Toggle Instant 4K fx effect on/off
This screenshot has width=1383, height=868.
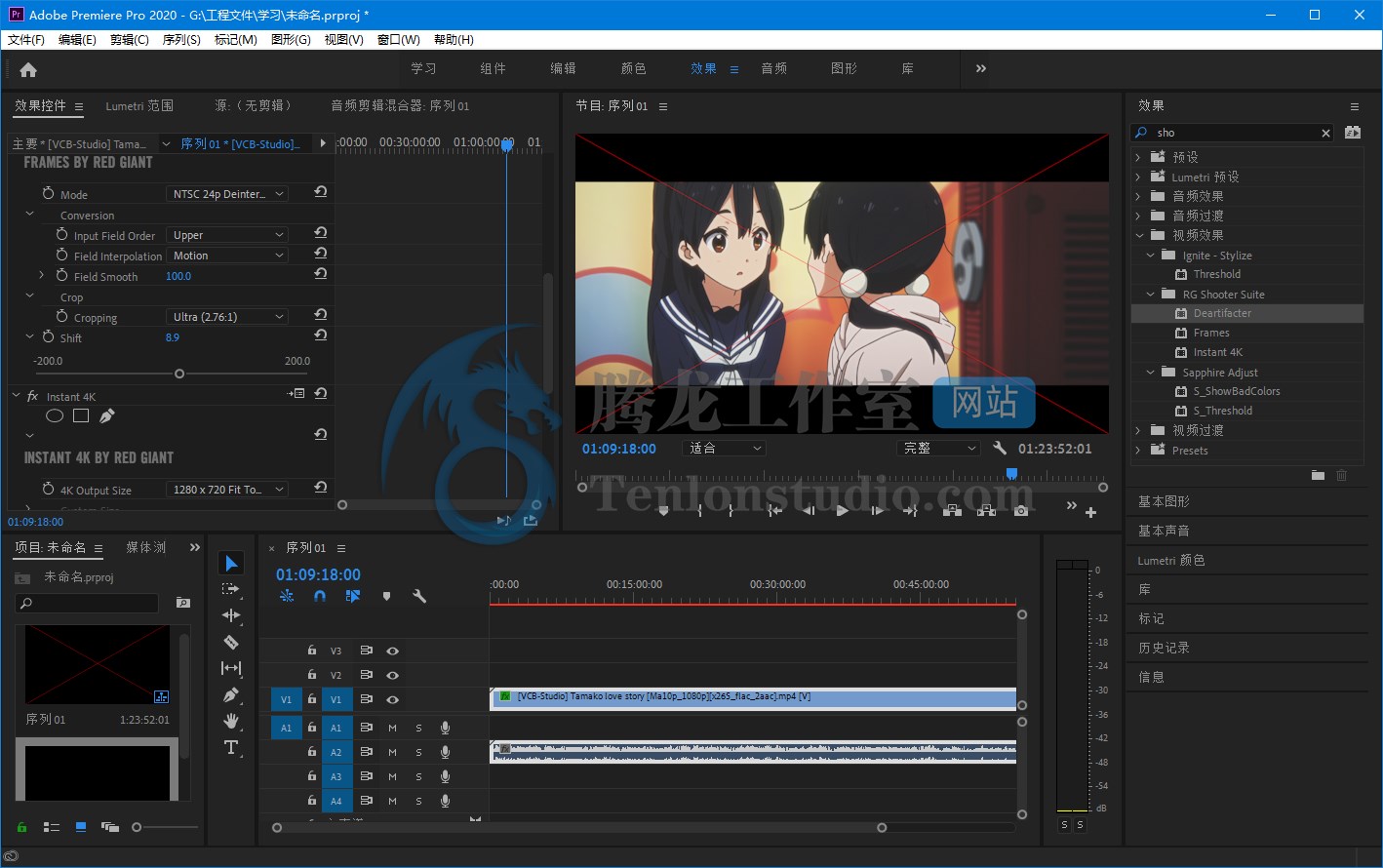click(32, 396)
